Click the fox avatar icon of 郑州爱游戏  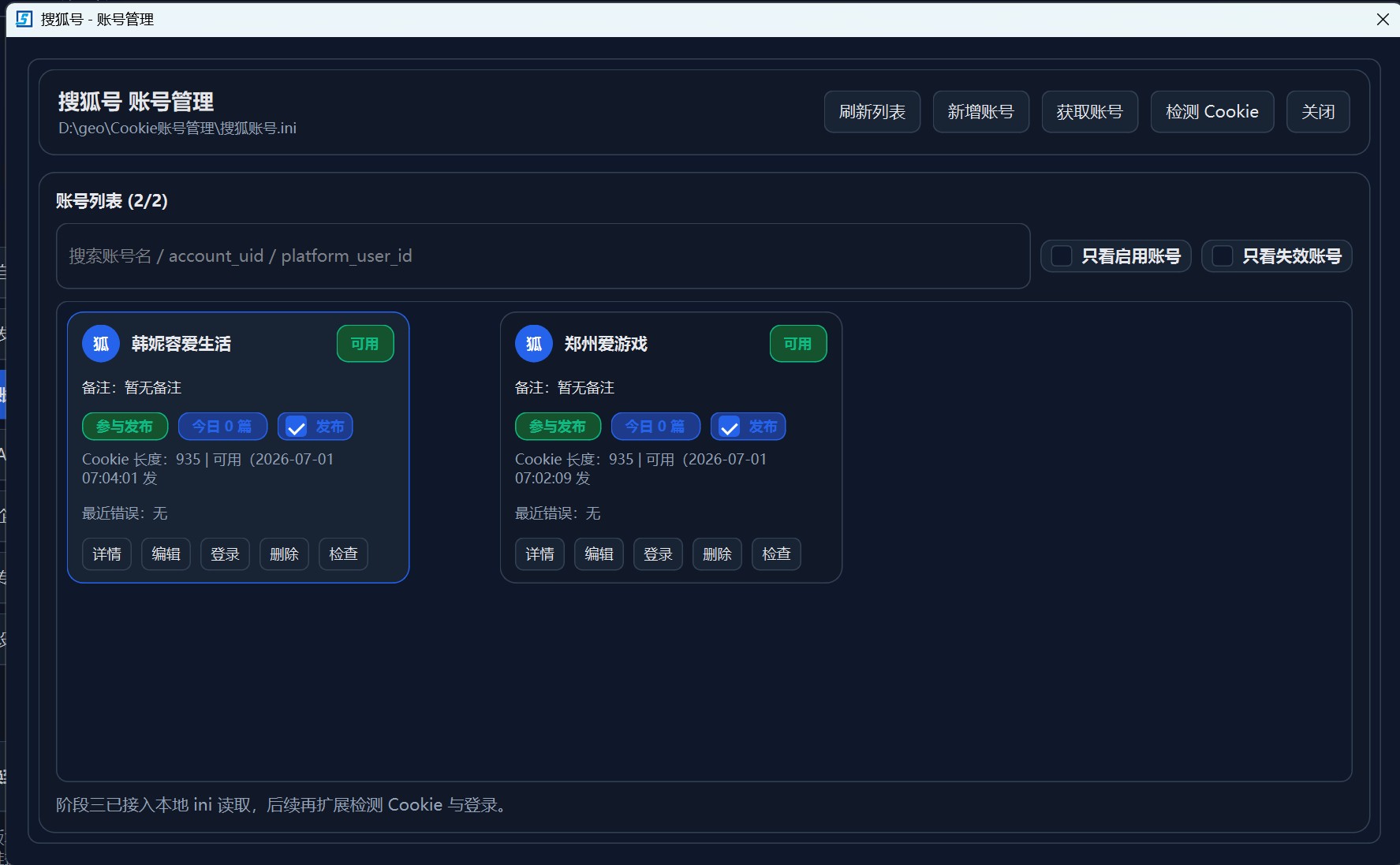click(x=534, y=344)
